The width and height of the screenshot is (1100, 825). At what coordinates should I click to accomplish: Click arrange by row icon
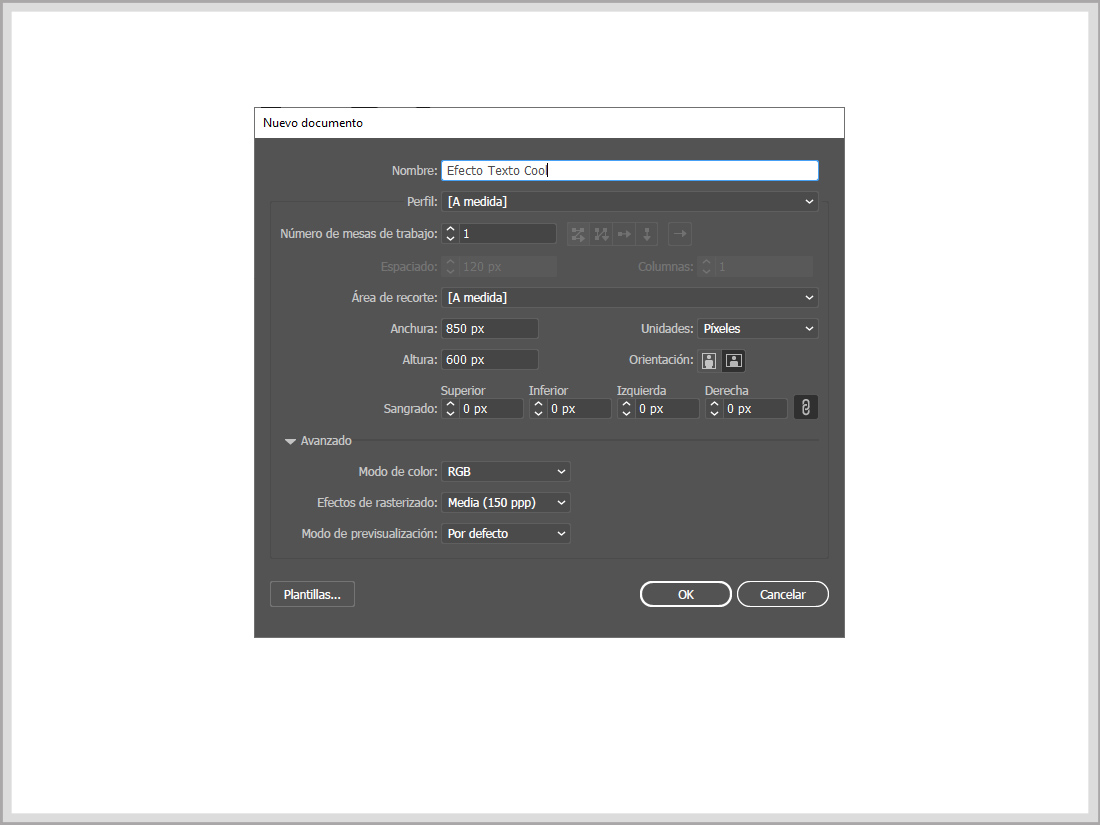pyautogui.click(x=624, y=234)
